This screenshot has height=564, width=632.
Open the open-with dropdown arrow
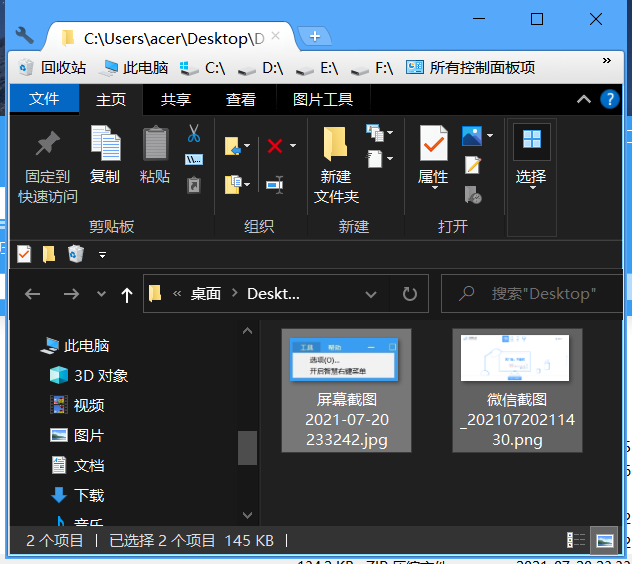coord(490,135)
